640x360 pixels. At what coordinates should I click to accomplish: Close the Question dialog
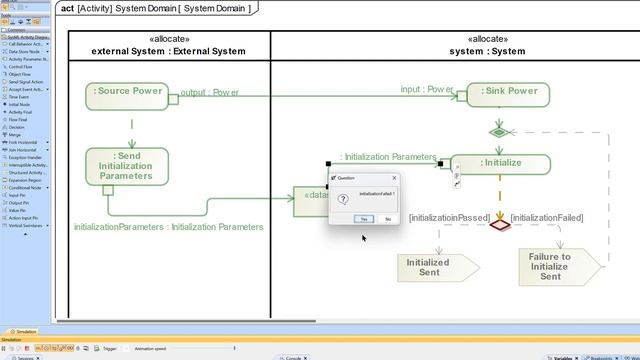click(394, 178)
